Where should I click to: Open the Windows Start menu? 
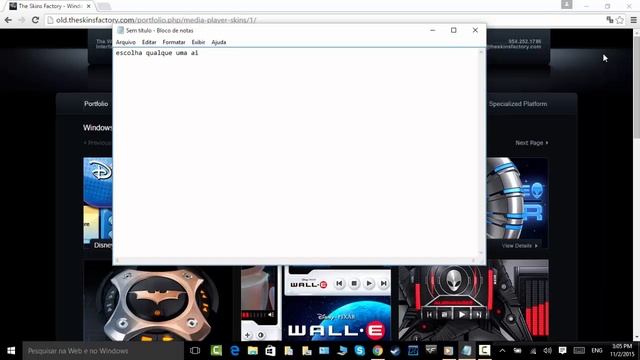pos(11,351)
